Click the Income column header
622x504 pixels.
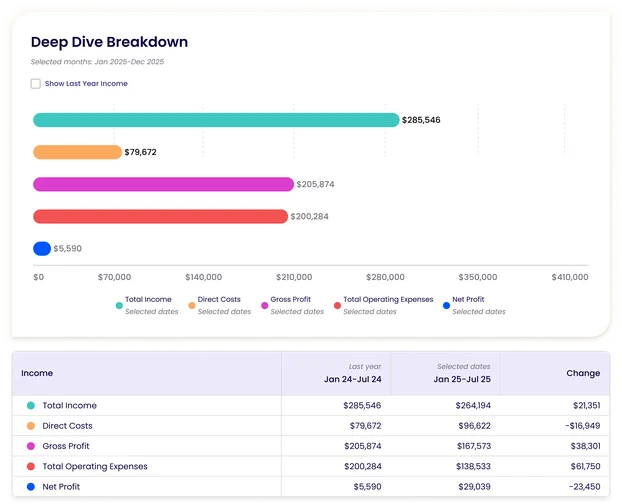click(37, 373)
